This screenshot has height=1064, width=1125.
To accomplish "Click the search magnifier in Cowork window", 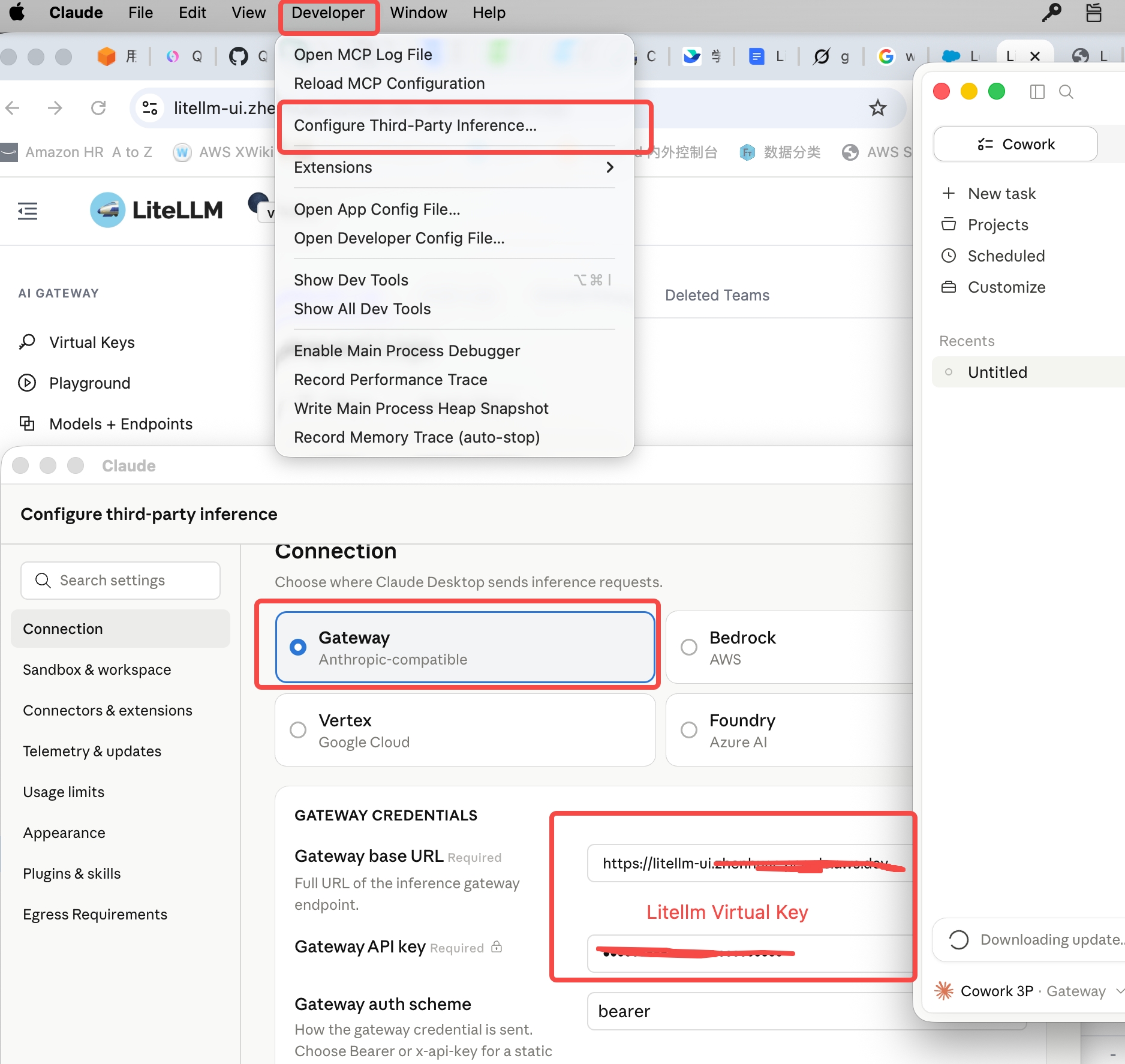I will click(x=1066, y=92).
